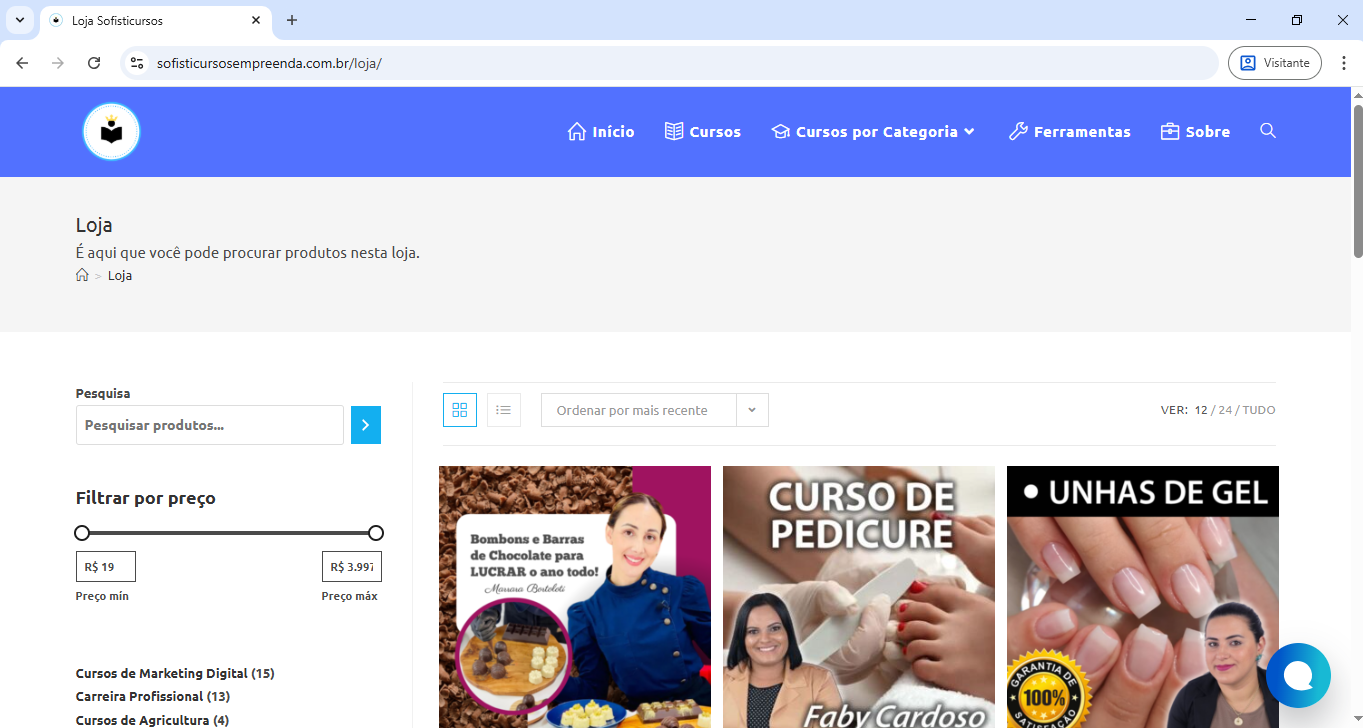
Task: Open the Ferramentas menu item
Action: tap(1070, 132)
